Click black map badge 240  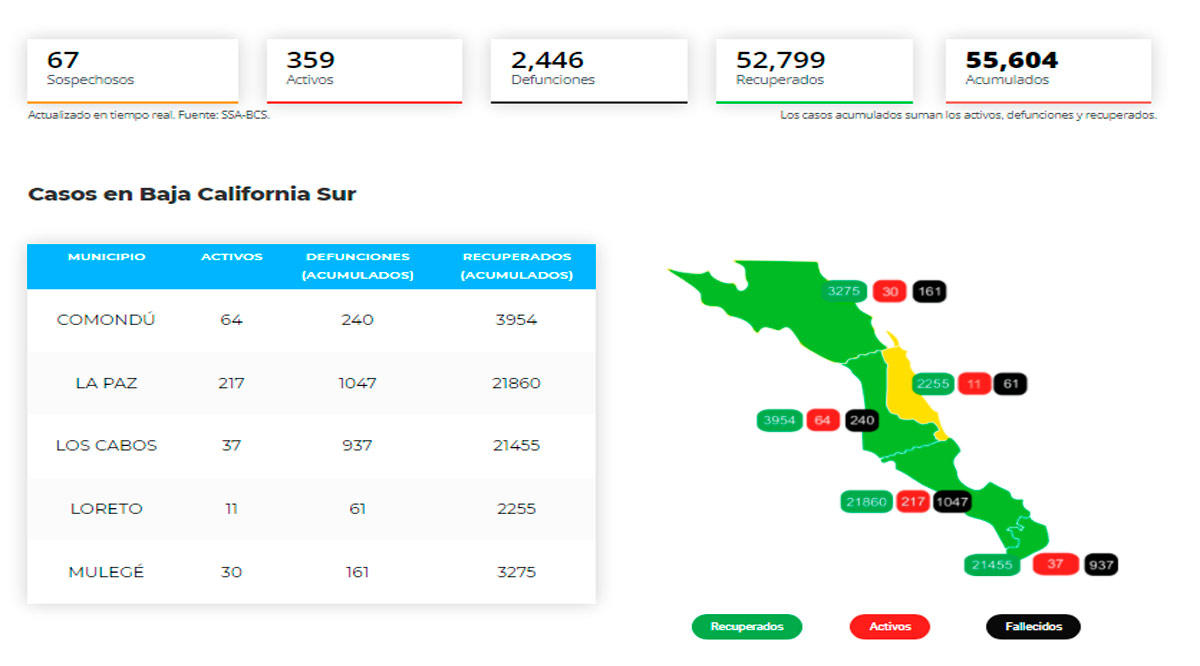pos(862,421)
